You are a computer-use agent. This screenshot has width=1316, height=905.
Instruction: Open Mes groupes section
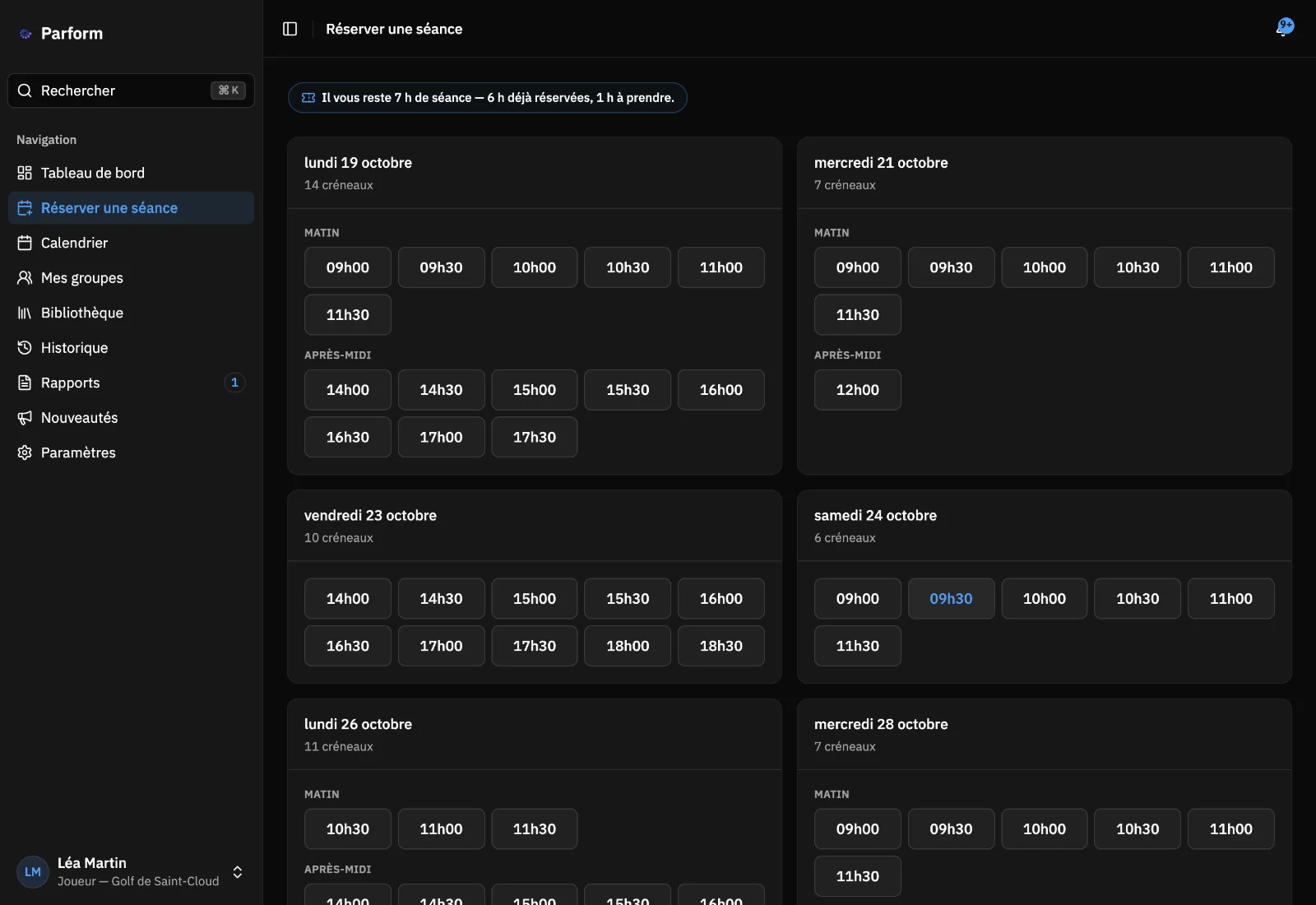(132, 278)
